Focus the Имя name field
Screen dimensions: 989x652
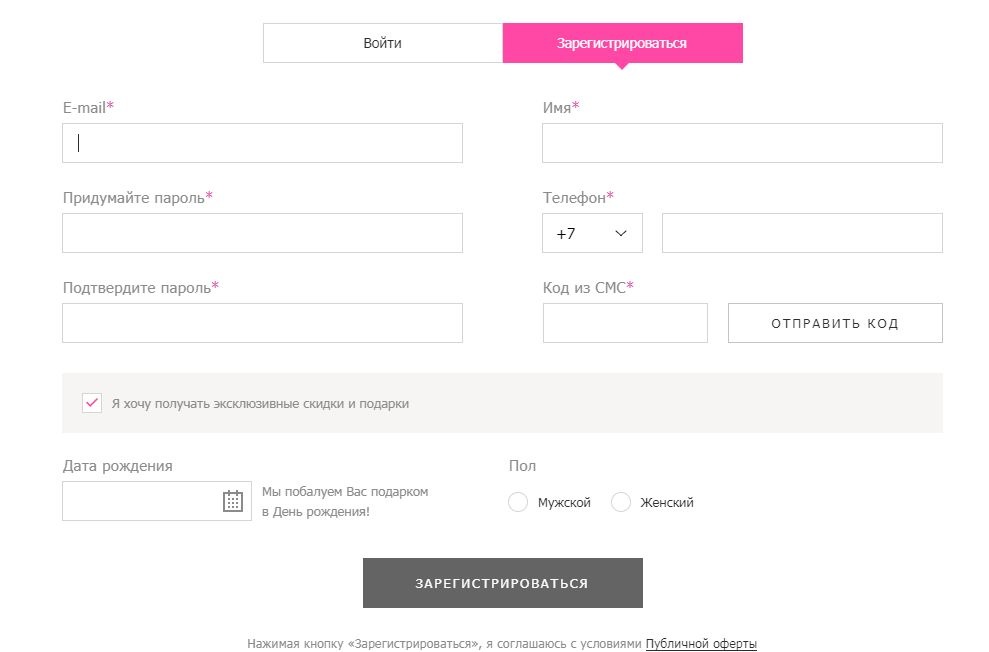[741, 142]
